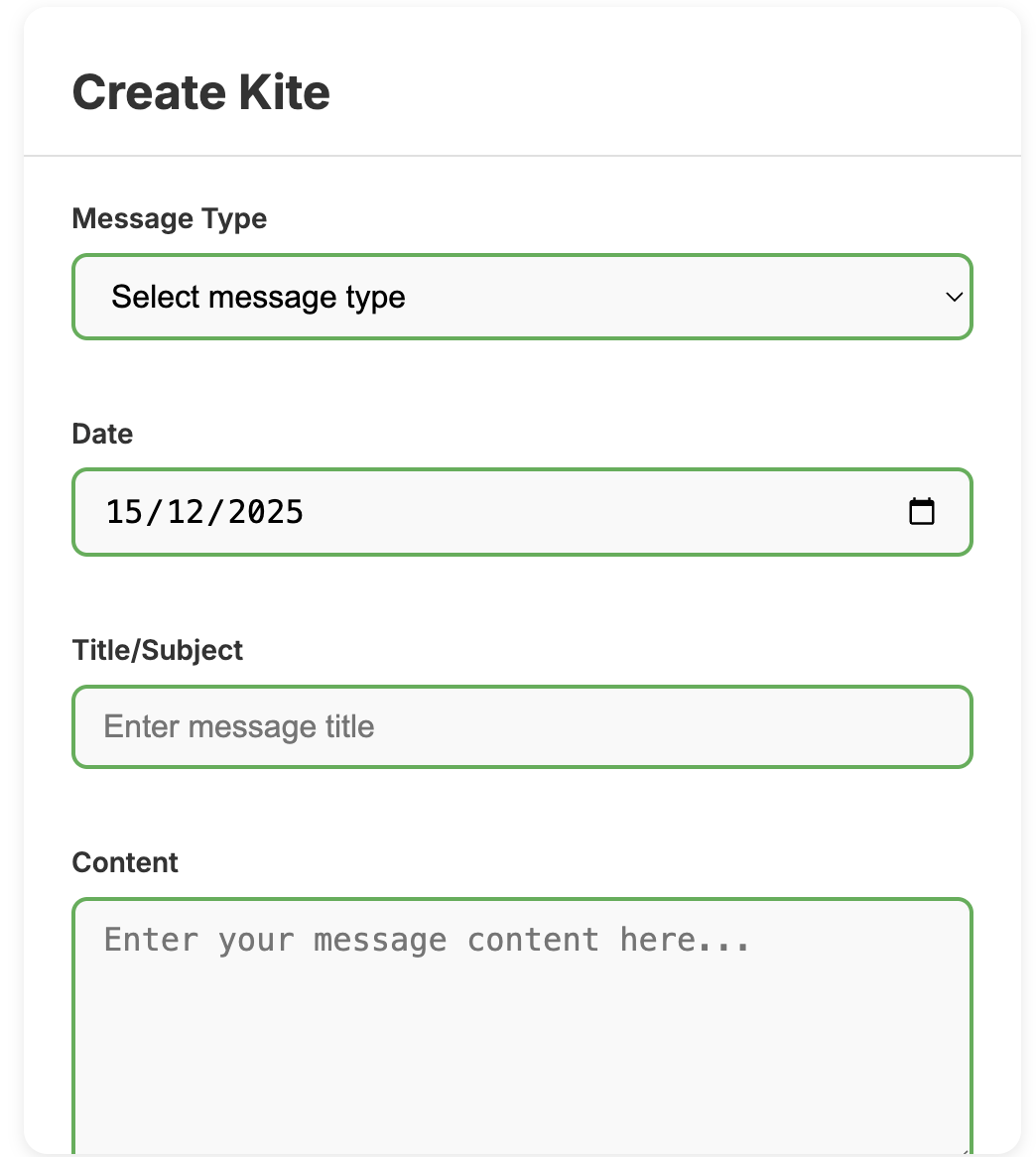Click the "Date" field label

click(x=102, y=434)
